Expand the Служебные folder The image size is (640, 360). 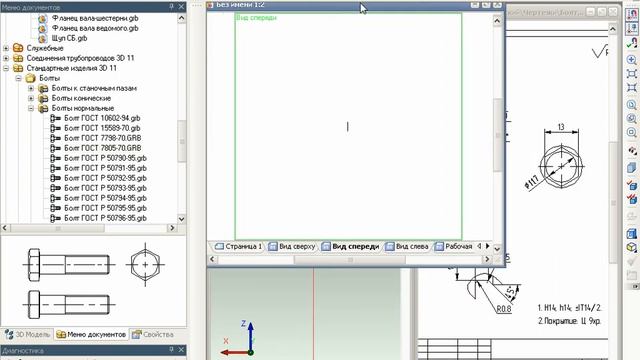pyautogui.click(x=6, y=48)
